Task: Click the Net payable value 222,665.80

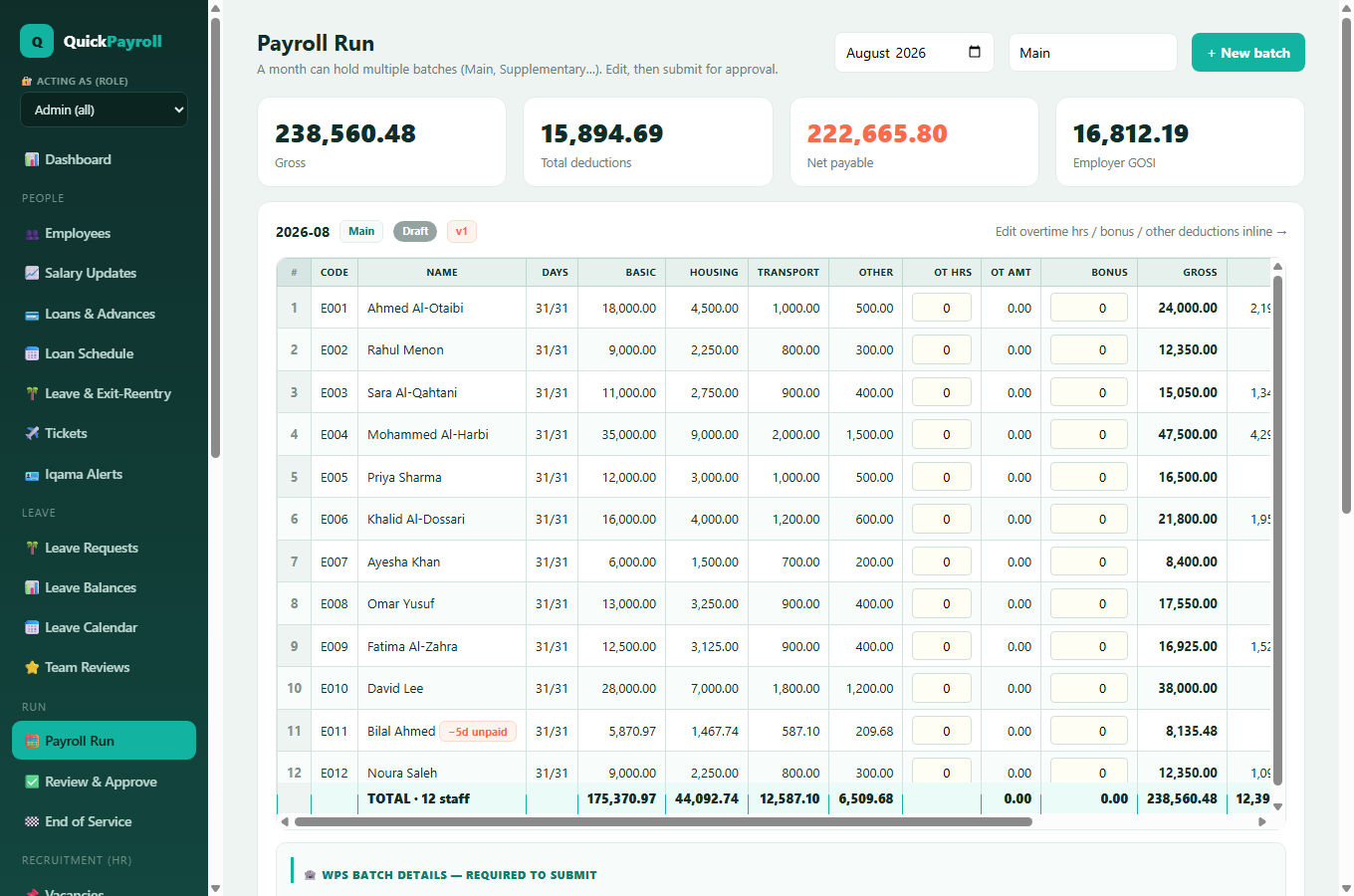Action: tap(877, 133)
